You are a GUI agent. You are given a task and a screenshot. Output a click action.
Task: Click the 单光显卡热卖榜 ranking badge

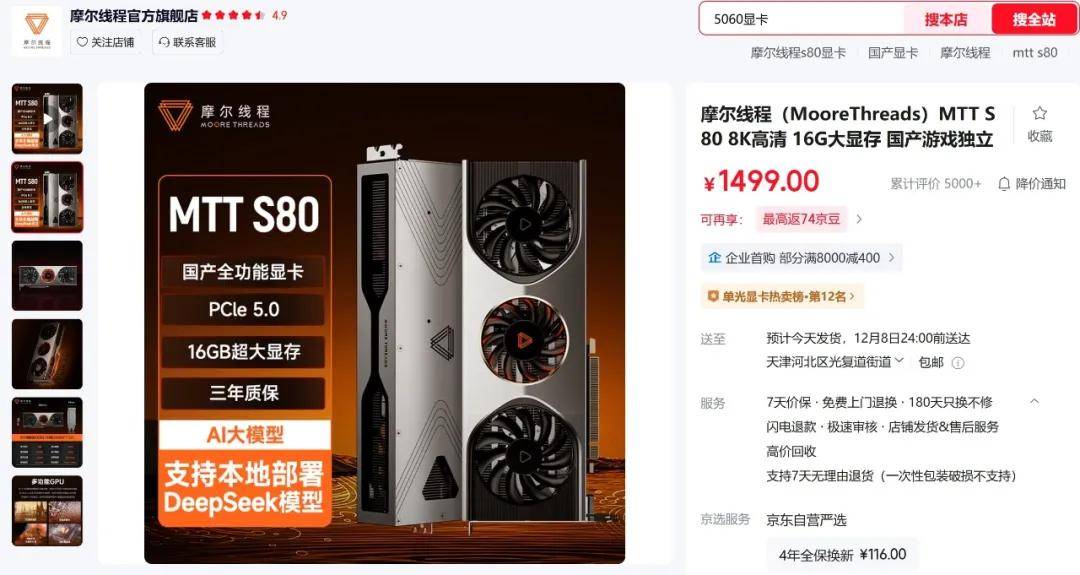click(x=782, y=296)
